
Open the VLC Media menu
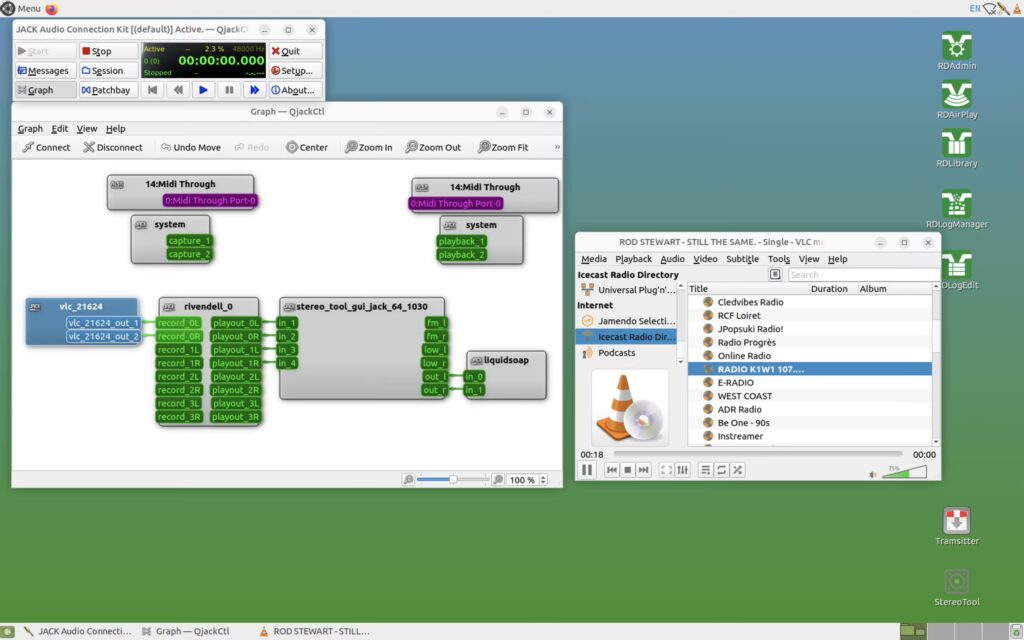tap(594, 259)
